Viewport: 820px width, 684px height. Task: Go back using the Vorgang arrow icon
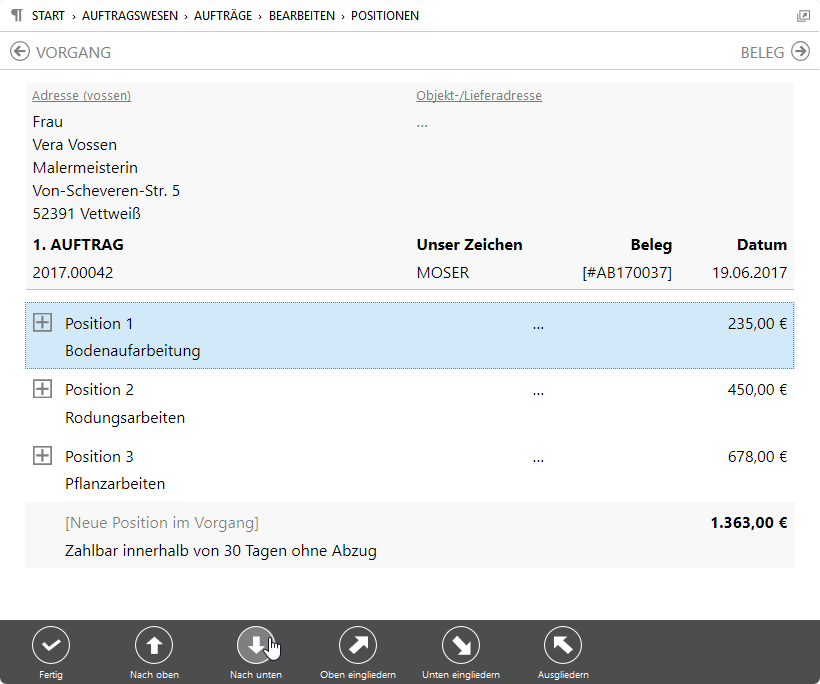pos(20,52)
